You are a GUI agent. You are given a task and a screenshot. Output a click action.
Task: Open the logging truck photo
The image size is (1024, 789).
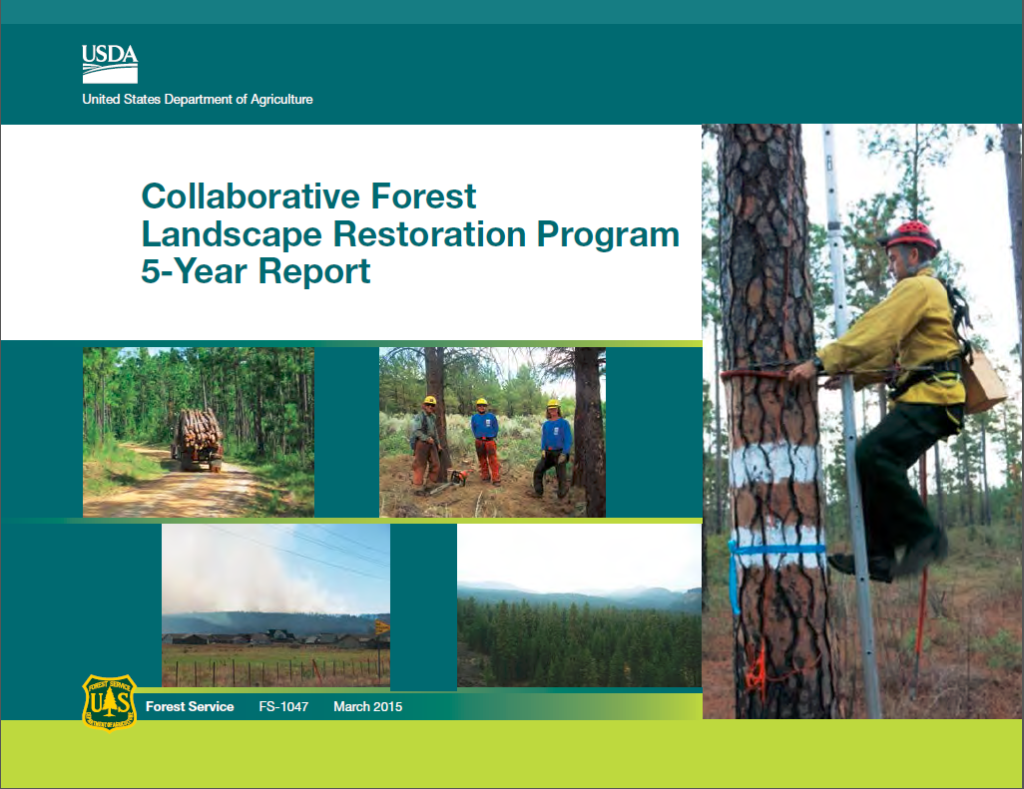[199, 432]
